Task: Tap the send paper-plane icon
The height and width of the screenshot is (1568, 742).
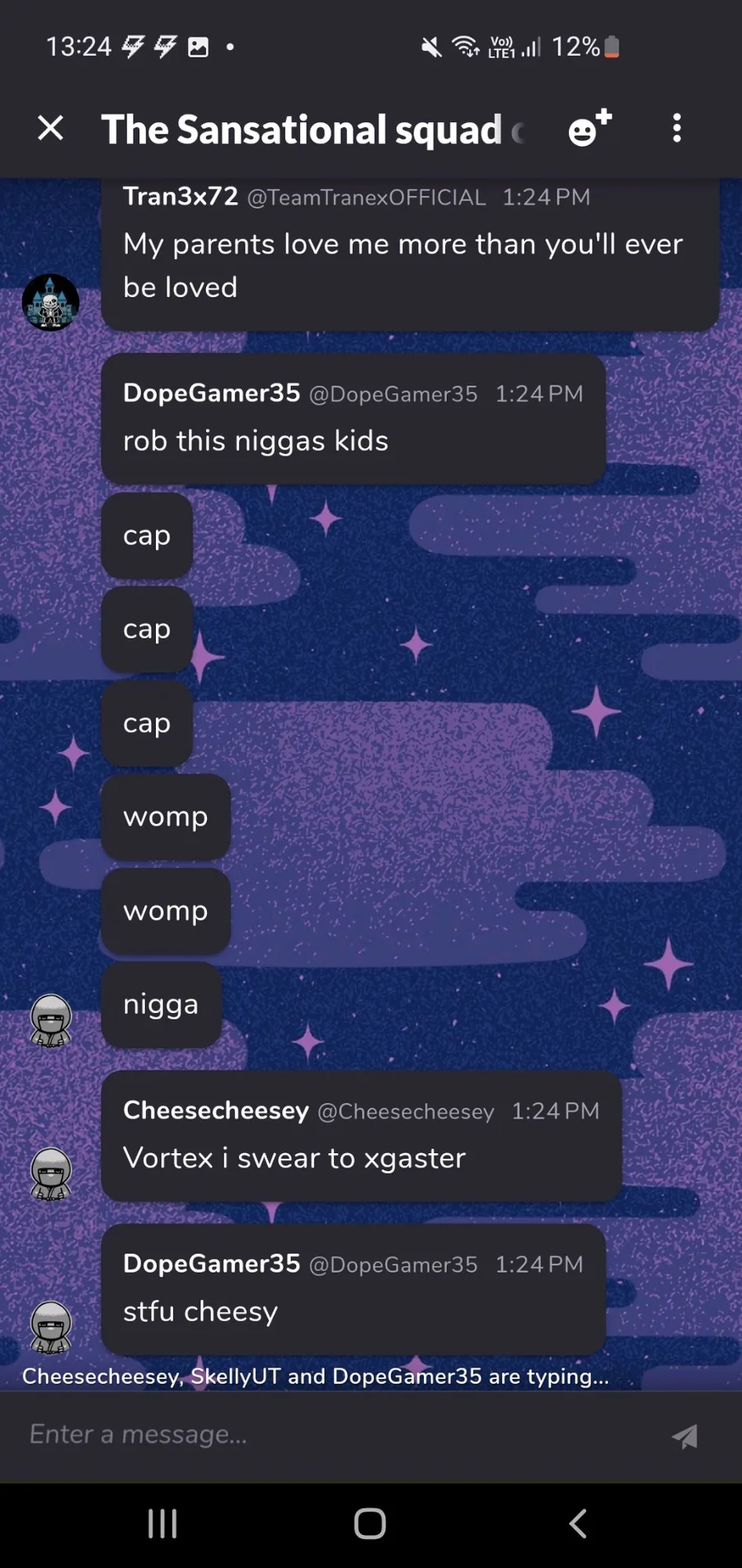Action: click(x=684, y=1436)
